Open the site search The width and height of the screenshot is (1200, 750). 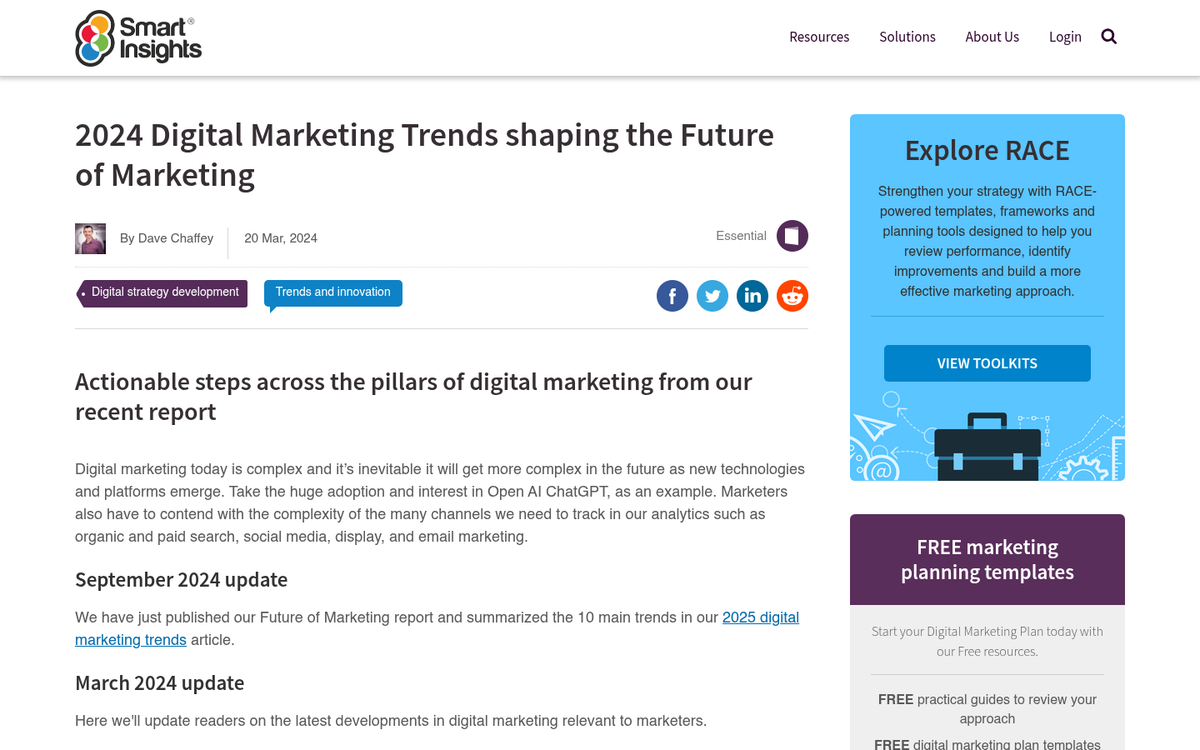click(x=1108, y=36)
